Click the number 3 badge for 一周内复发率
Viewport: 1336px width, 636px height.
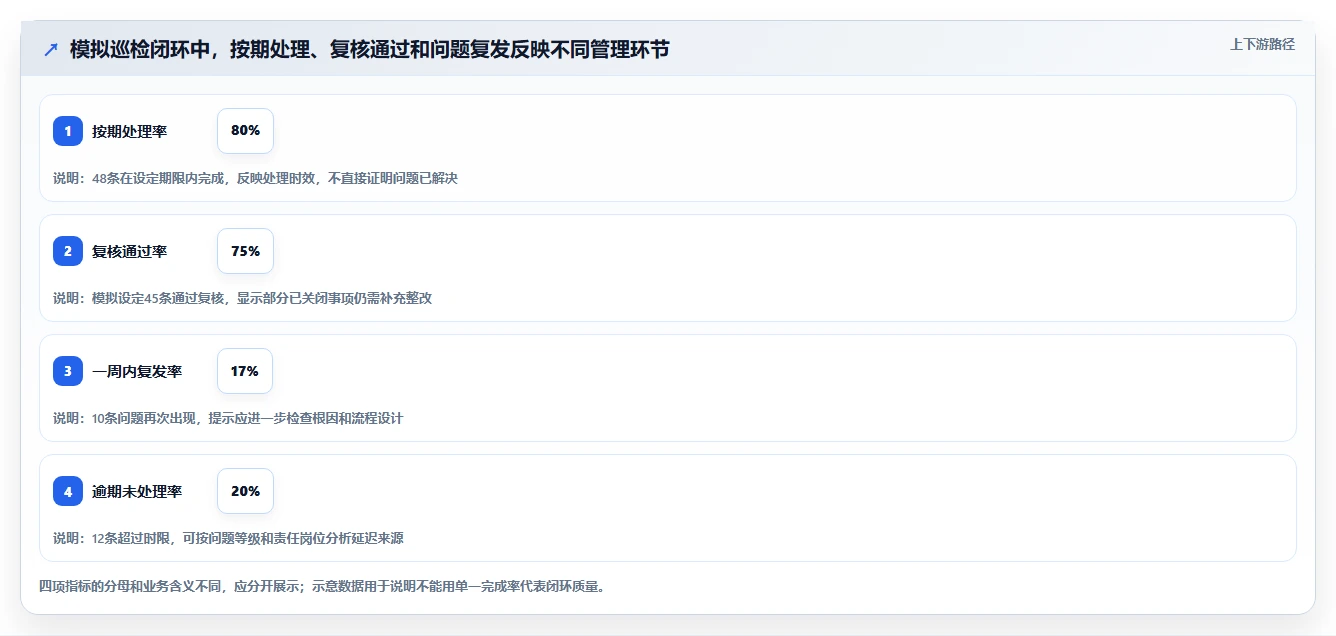[68, 371]
